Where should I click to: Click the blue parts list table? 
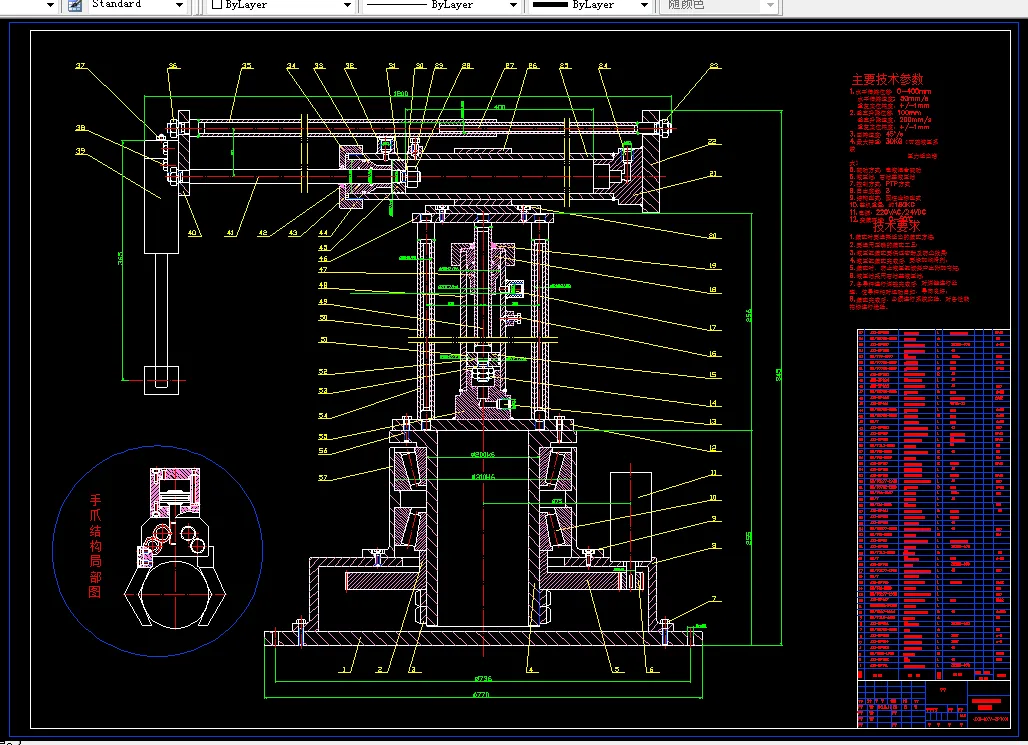click(934, 505)
